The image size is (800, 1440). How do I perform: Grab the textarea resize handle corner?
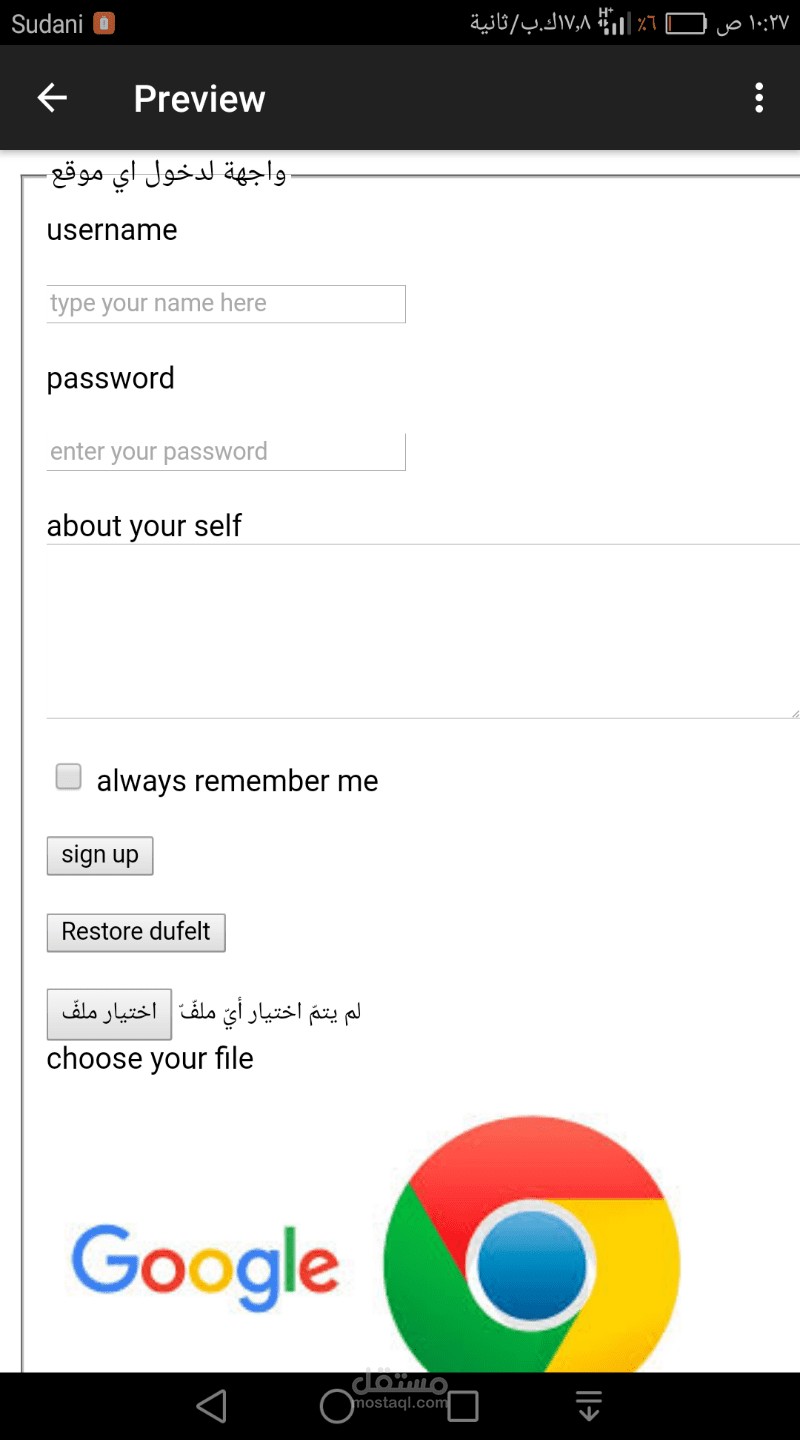coord(794,712)
